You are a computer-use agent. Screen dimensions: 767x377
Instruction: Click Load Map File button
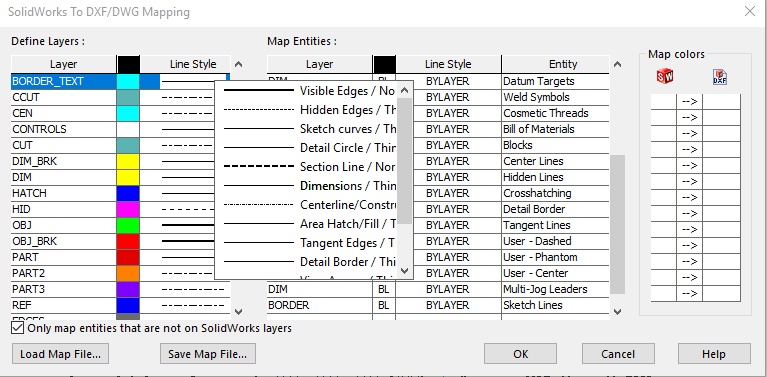[60, 354]
